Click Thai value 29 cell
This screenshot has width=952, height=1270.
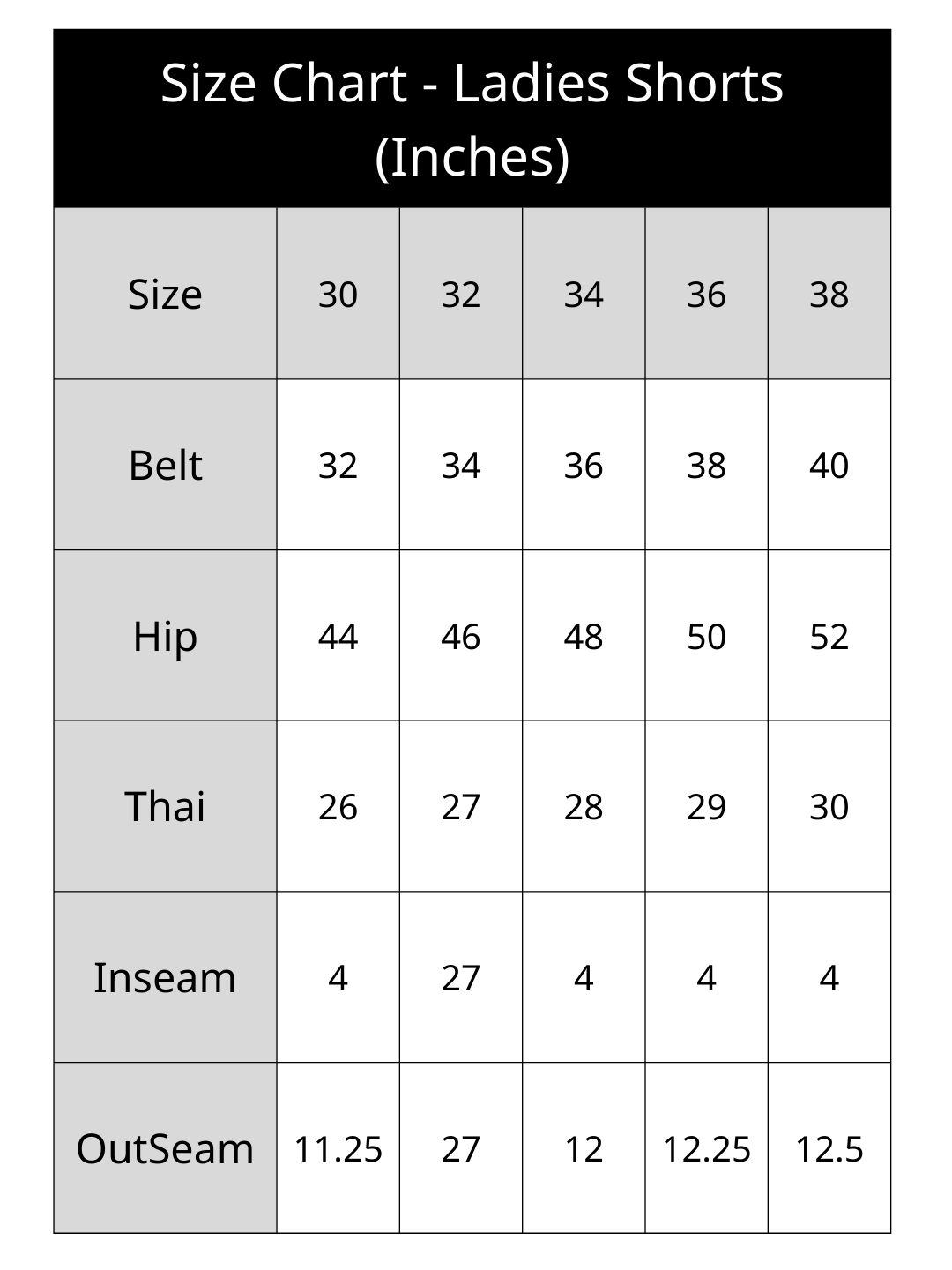(707, 806)
